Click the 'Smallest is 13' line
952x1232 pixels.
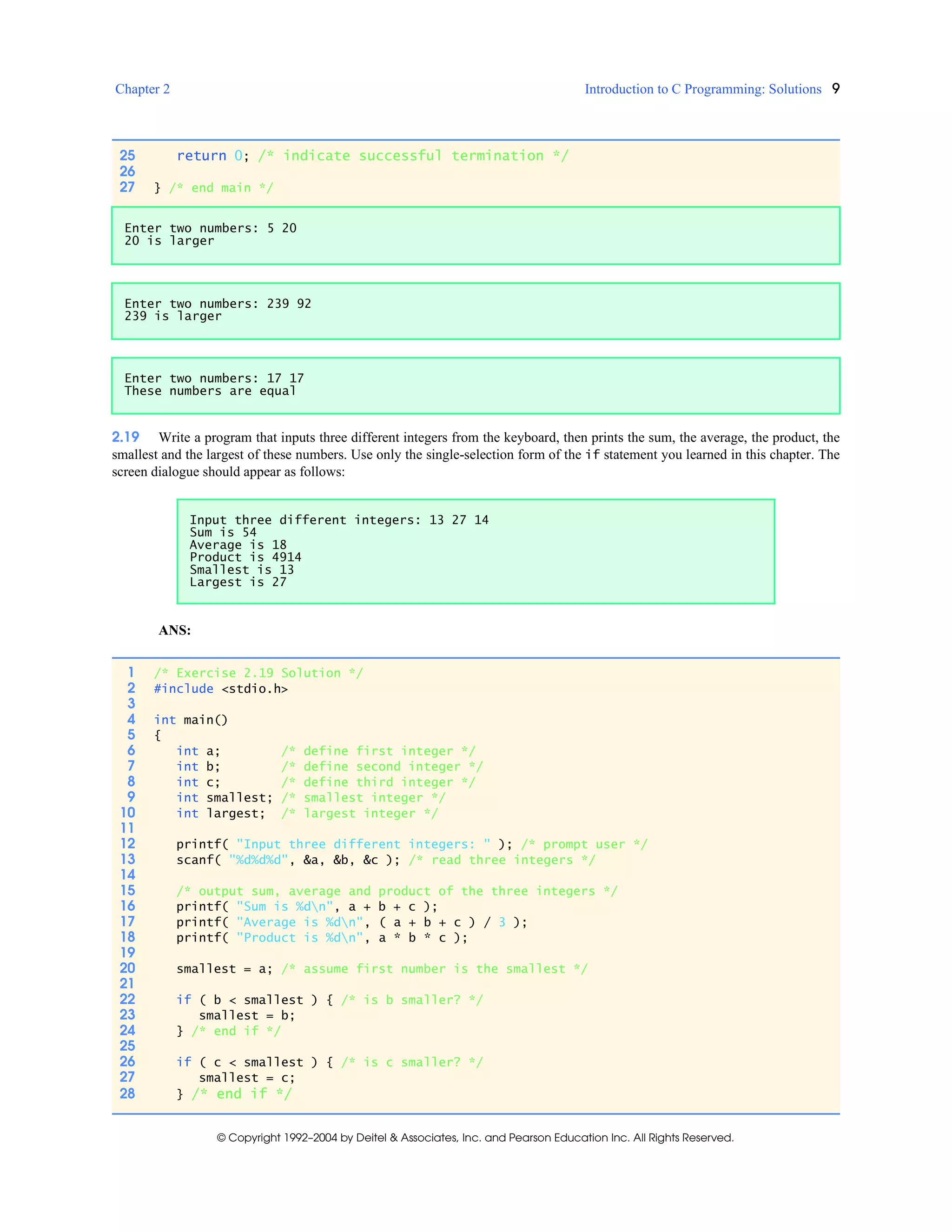pyautogui.click(x=241, y=570)
